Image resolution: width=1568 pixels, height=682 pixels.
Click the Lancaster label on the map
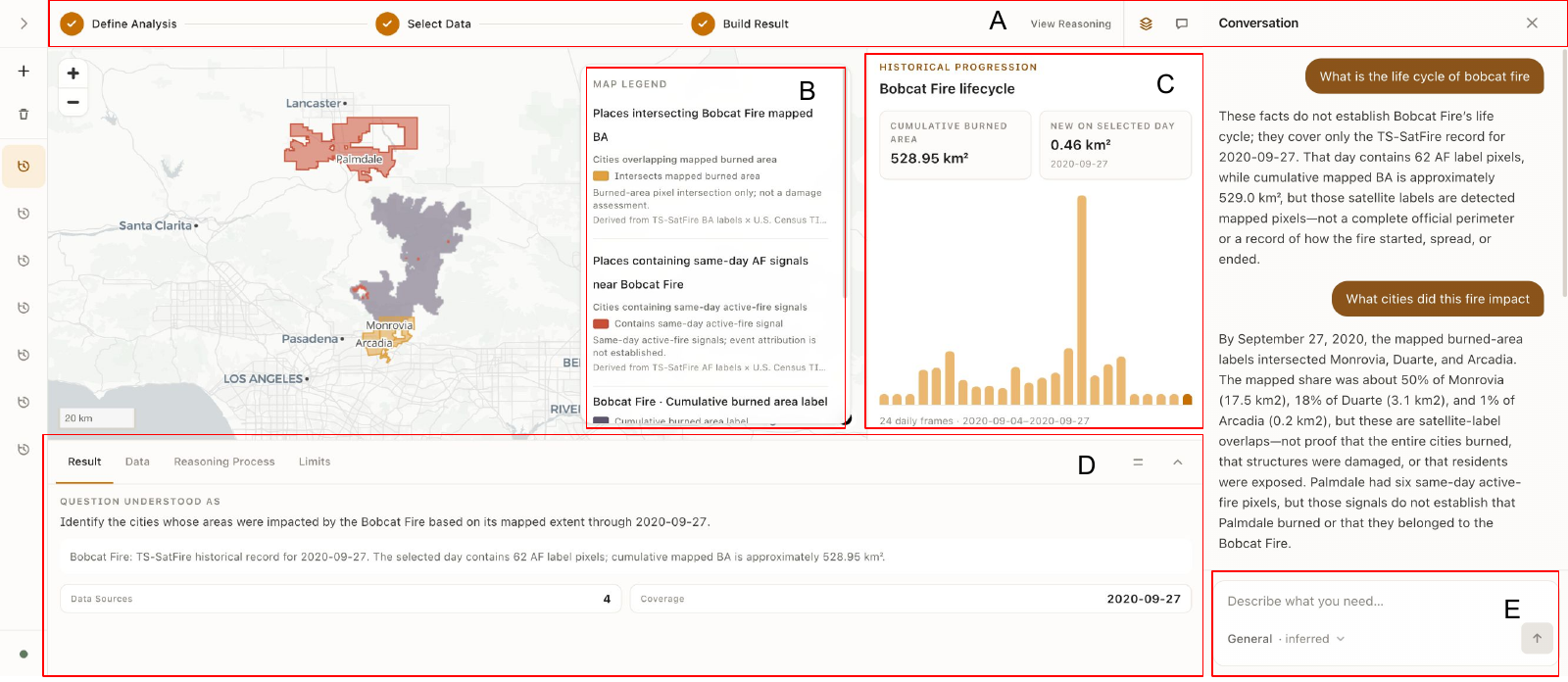(x=314, y=103)
